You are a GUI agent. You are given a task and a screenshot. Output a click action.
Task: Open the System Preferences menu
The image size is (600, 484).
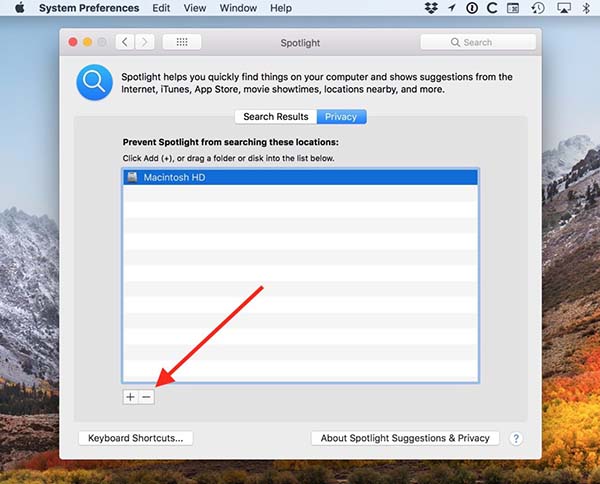click(89, 8)
